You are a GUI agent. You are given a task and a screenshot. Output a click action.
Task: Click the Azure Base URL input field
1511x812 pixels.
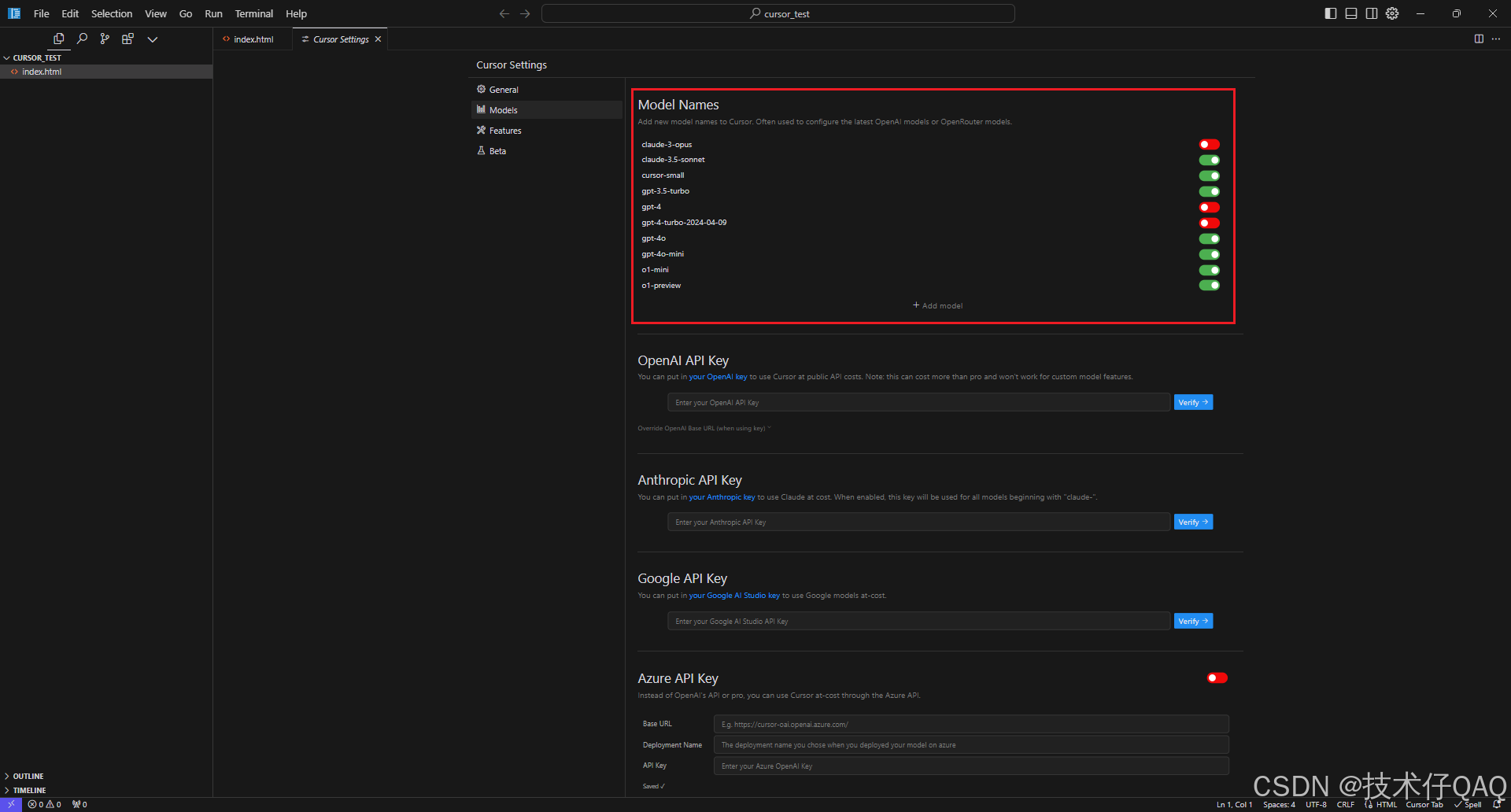click(971, 724)
